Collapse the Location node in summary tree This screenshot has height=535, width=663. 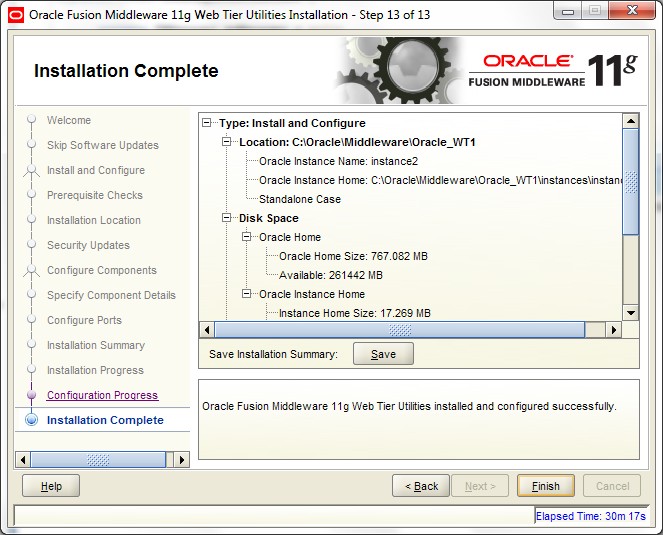tap(227, 142)
